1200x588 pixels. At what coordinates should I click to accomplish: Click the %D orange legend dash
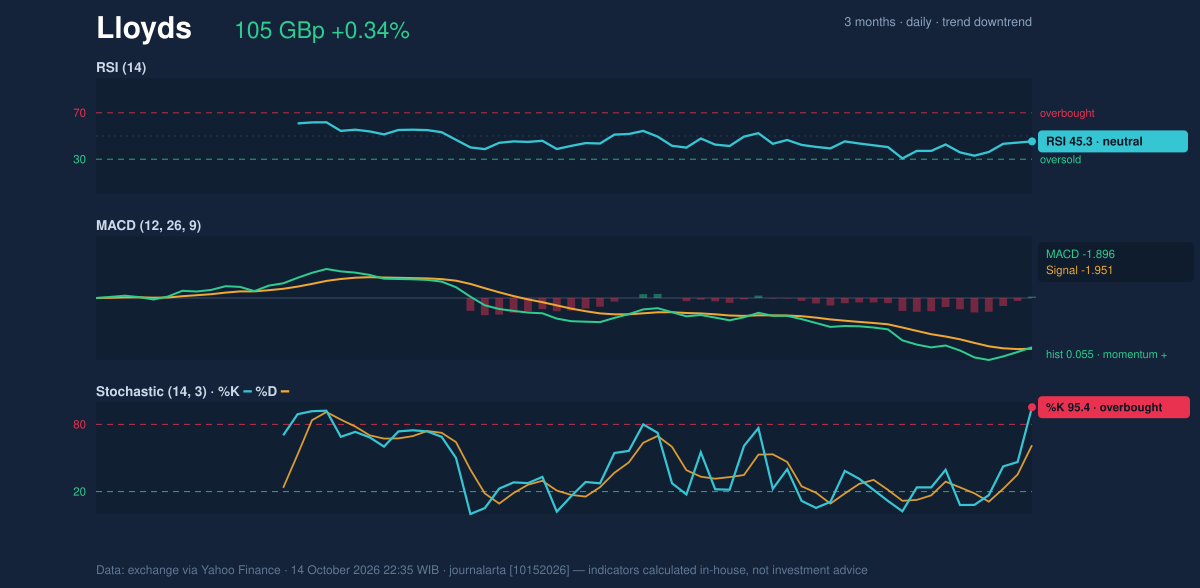click(285, 392)
